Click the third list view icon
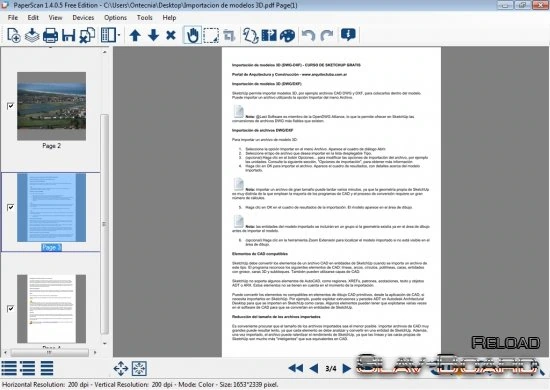This screenshot has height=390, width=550. (47, 368)
